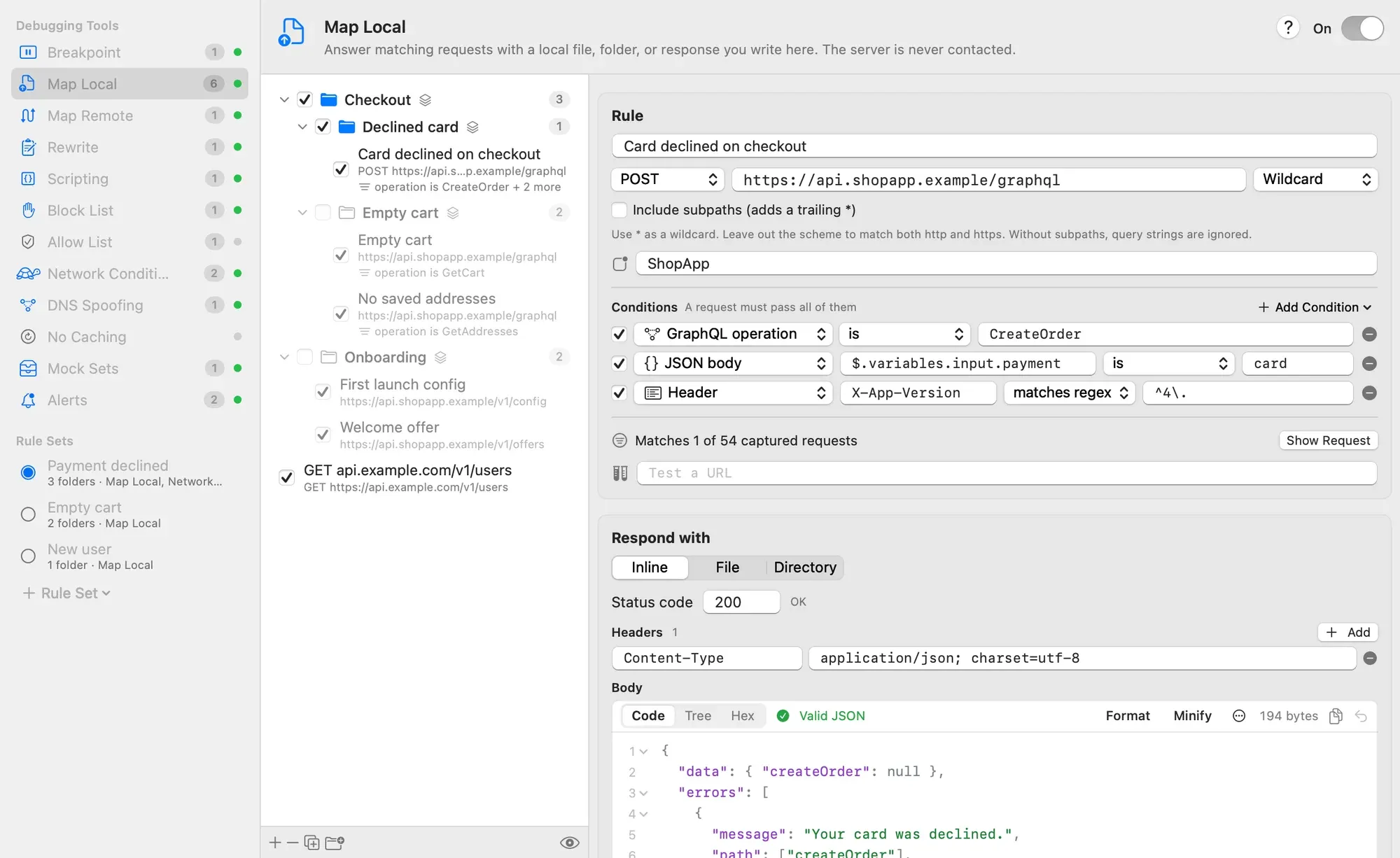Uncheck GET api.example.com/v1/users rule

(x=286, y=477)
